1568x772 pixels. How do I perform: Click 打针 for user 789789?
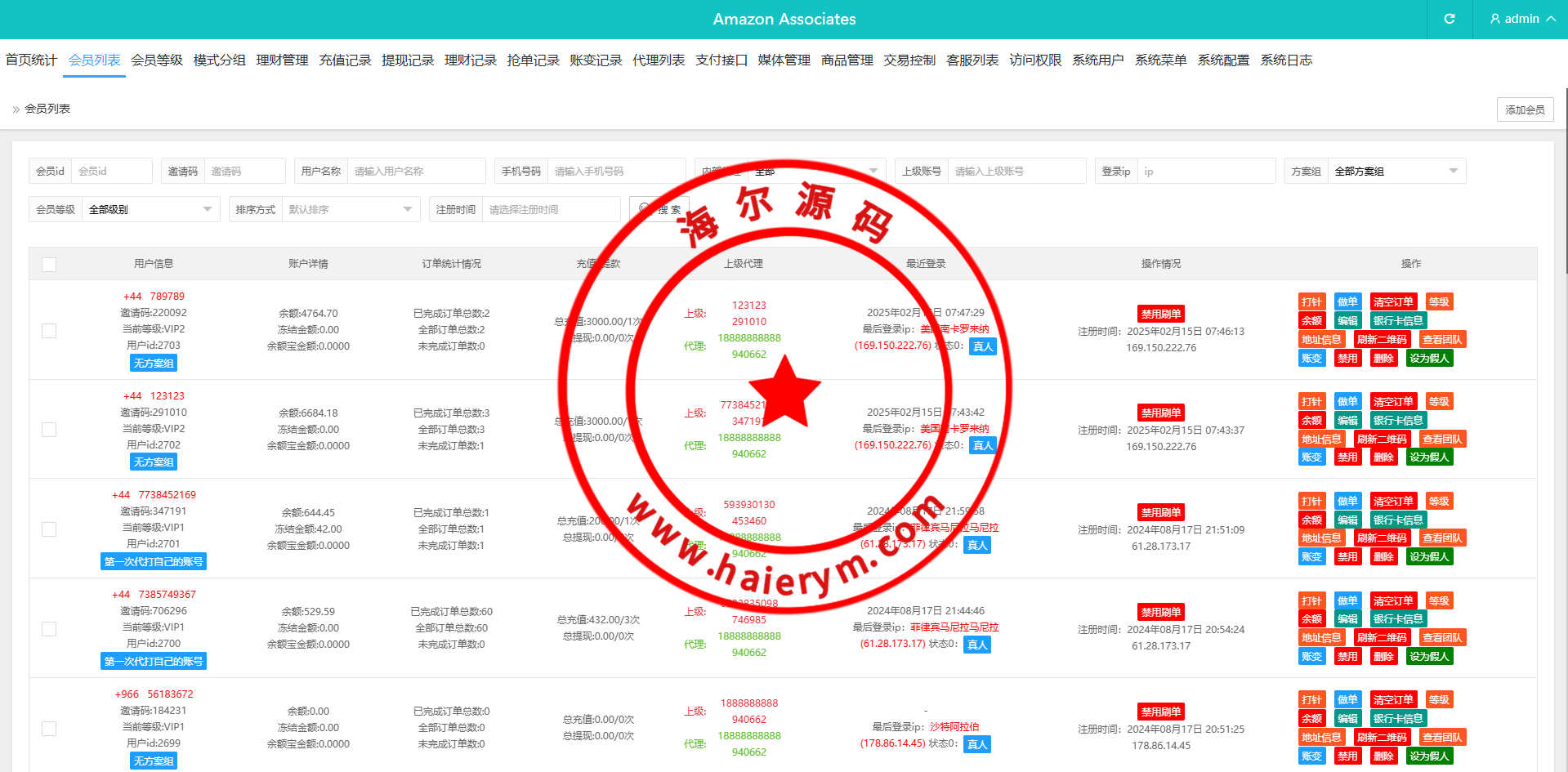click(x=1311, y=302)
